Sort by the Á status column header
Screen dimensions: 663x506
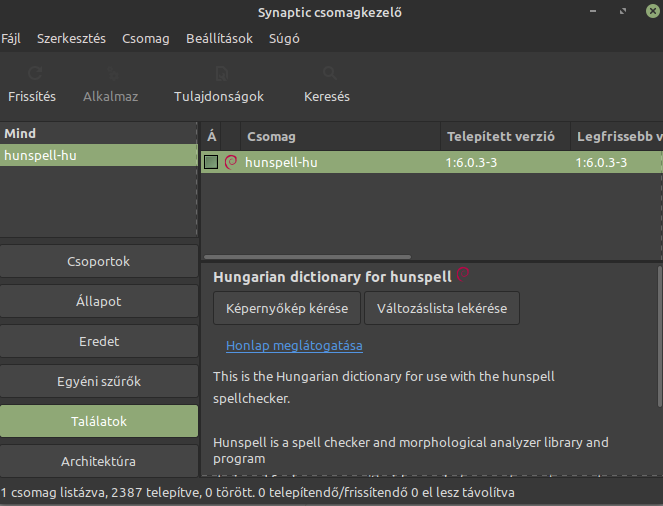pyautogui.click(x=211, y=137)
